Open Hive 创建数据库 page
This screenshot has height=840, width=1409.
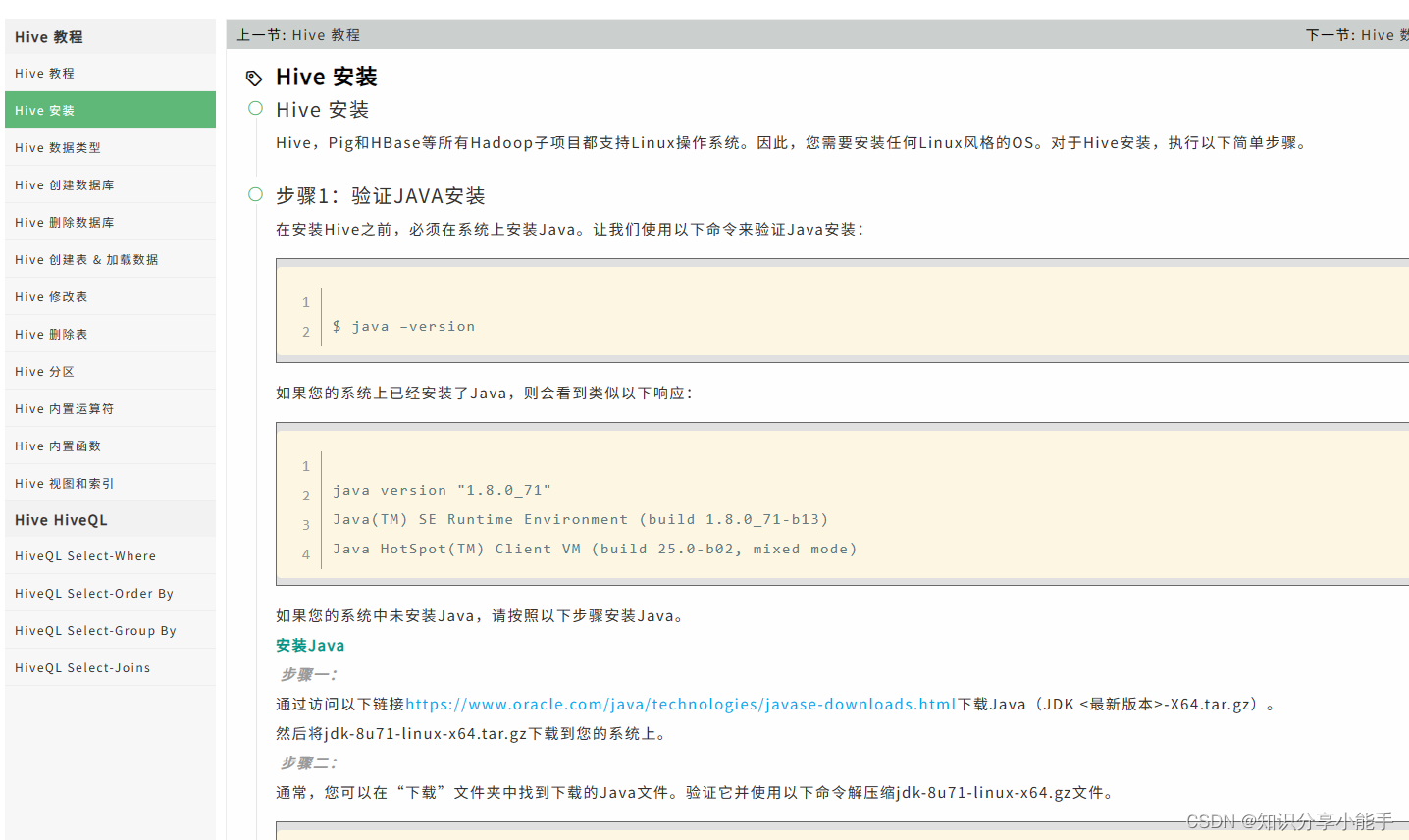point(110,184)
